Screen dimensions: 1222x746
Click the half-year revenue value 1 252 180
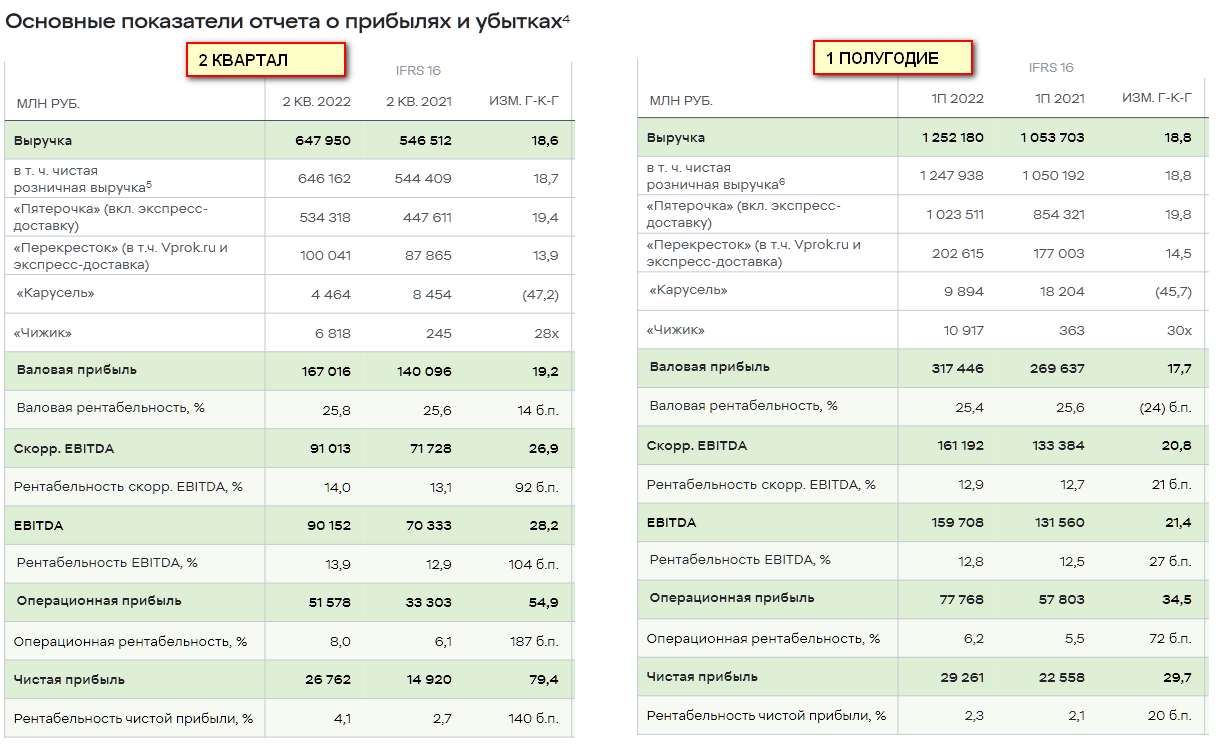pos(953,138)
